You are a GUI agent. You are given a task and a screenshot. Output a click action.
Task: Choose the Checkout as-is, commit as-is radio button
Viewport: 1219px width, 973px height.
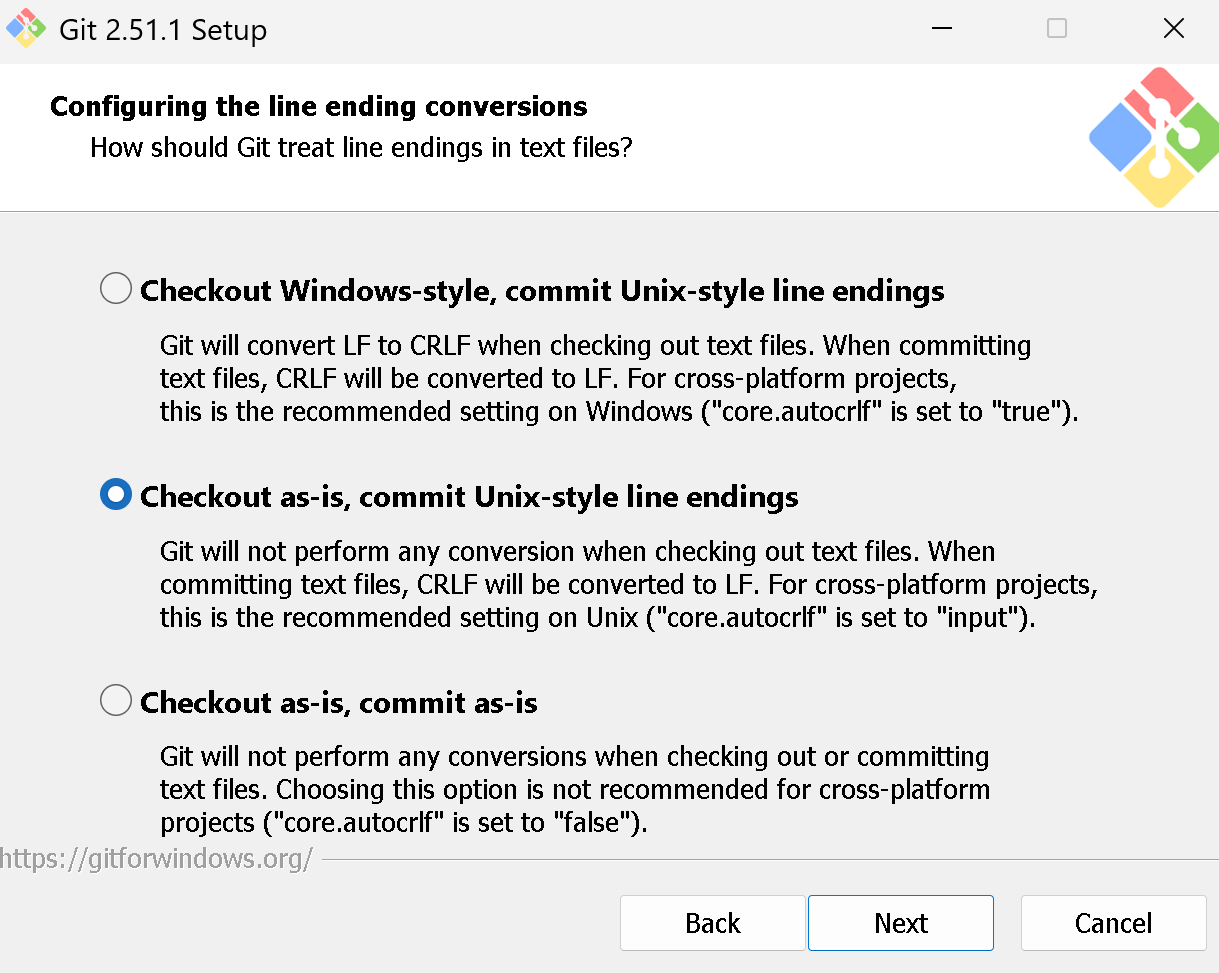(x=116, y=702)
